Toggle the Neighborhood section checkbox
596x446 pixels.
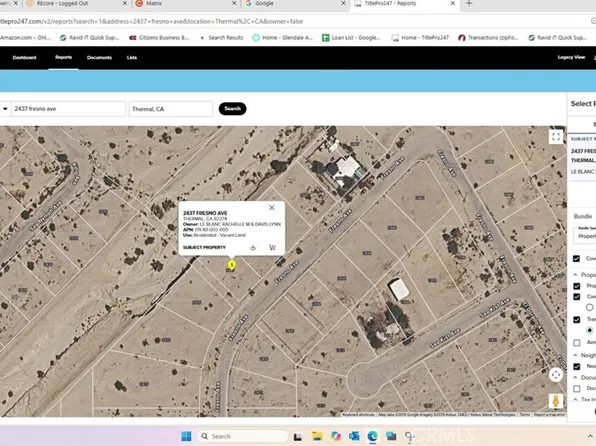577,367
